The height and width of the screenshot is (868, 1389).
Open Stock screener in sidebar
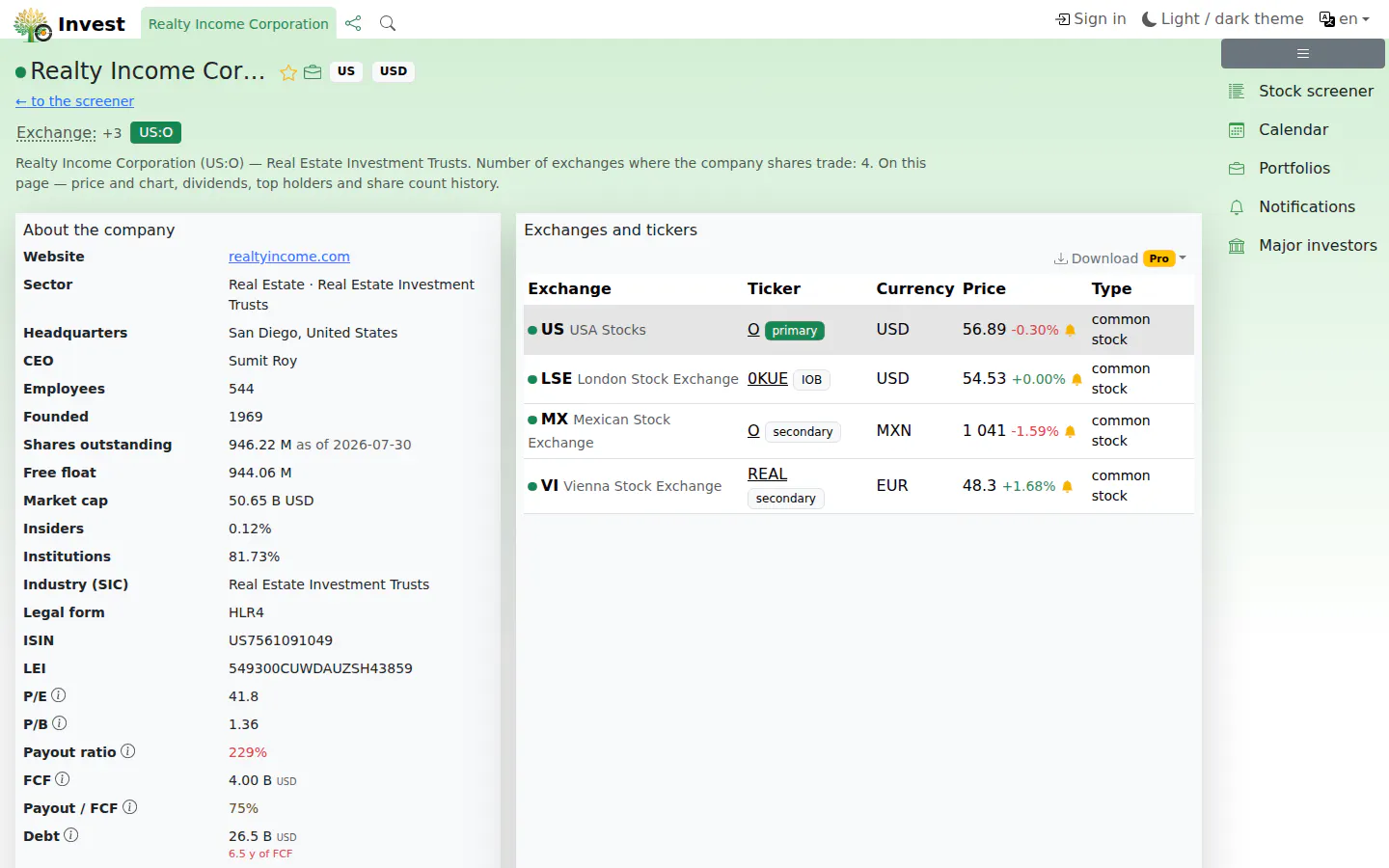1301,91
